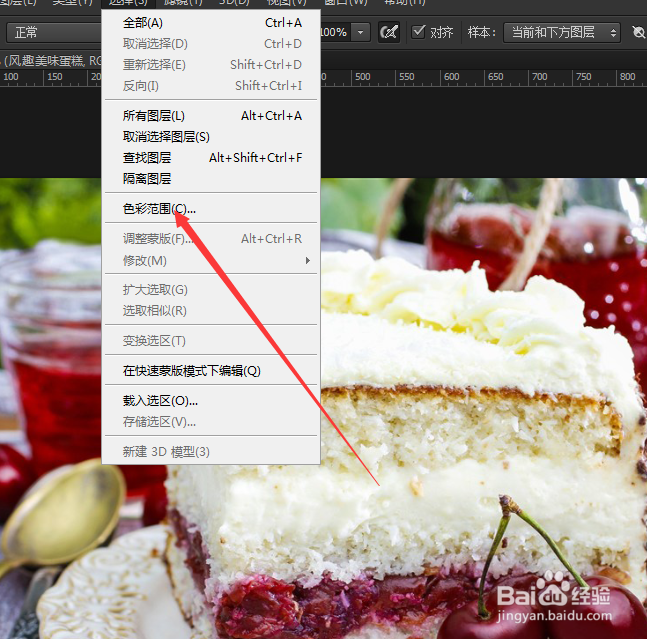647x639 pixels.
Task: Click the airbrush pressure icon in options bar
Action: click(389, 32)
